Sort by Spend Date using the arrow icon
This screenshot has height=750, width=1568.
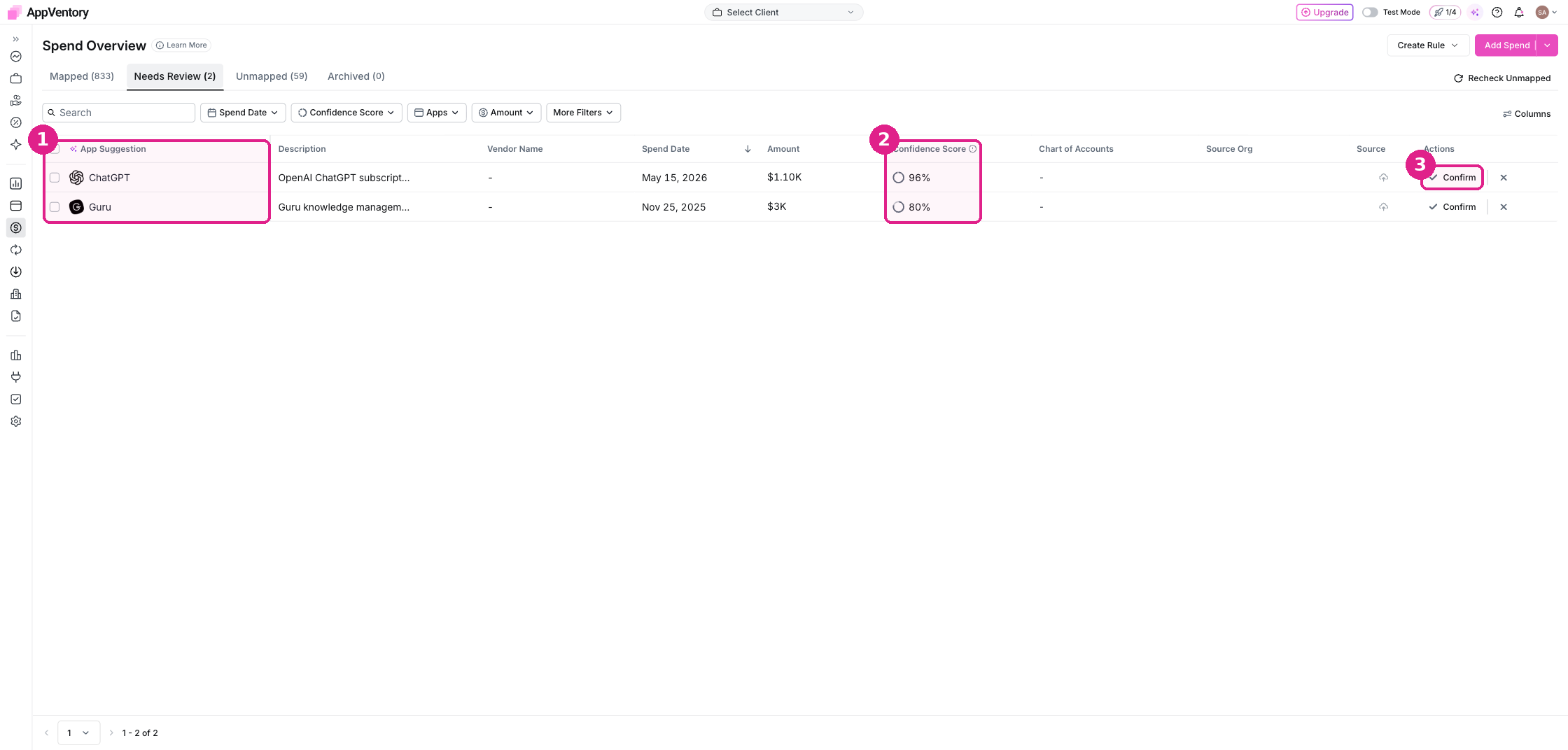[x=748, y=149]
